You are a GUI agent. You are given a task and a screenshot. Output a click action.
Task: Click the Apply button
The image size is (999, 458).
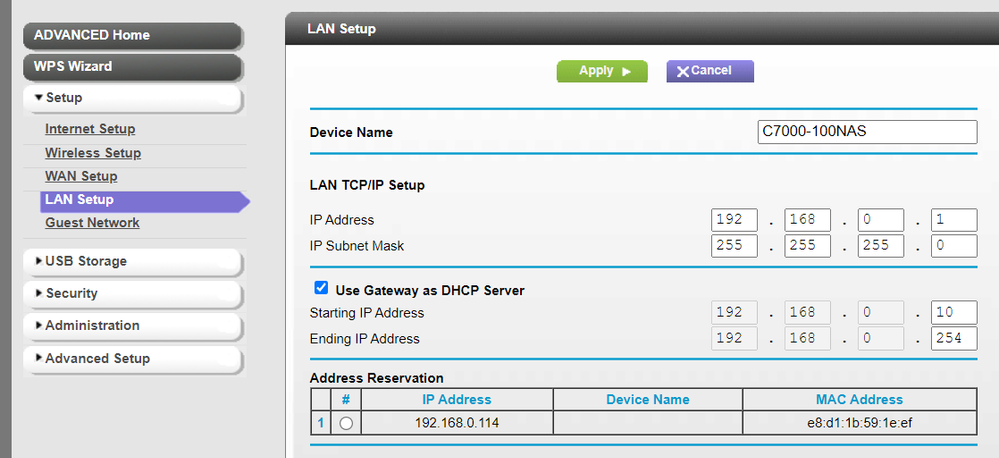click(x=602, y=71)
